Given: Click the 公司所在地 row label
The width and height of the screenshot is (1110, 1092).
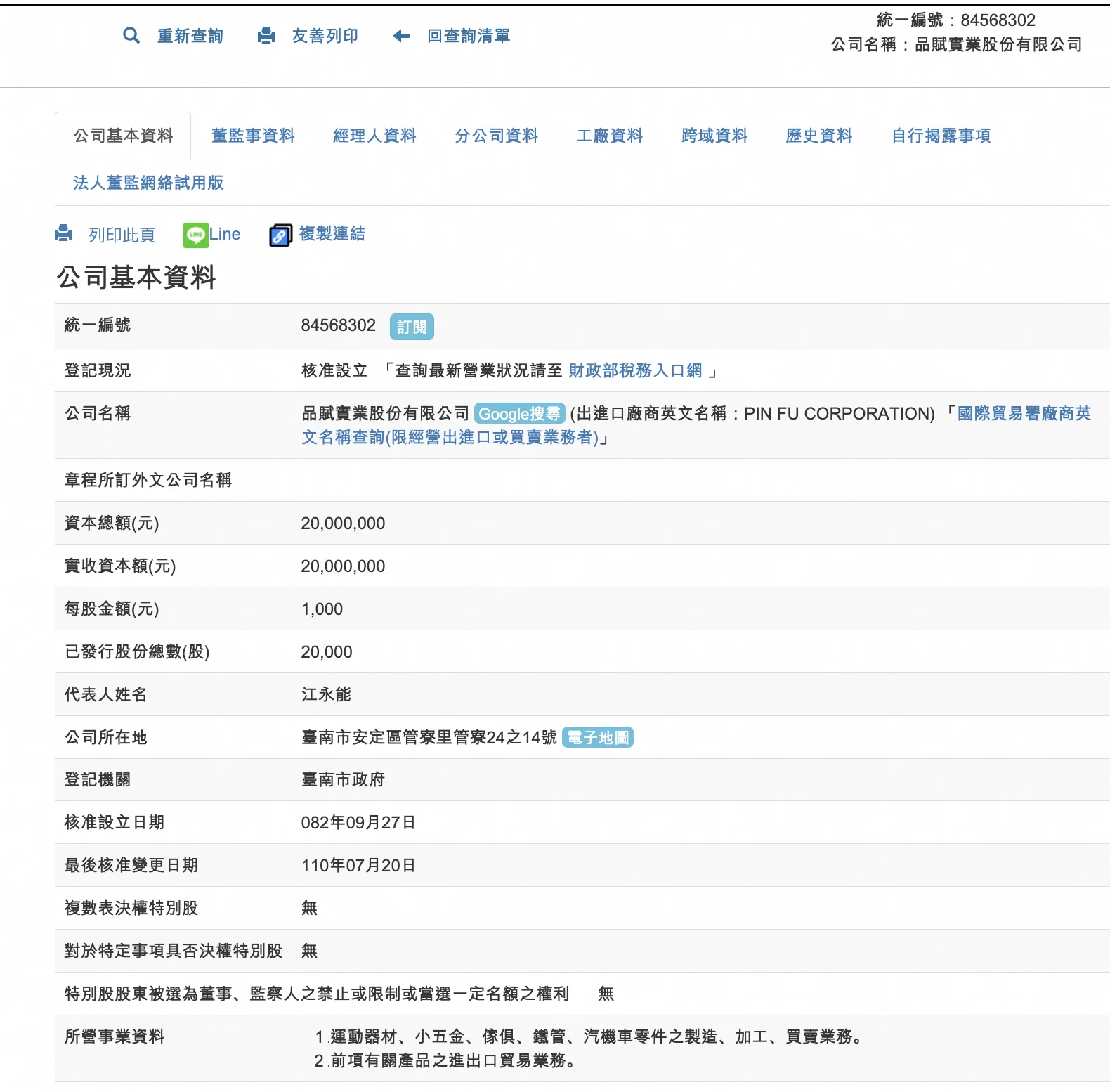Looking at the screenshot, I should click(x=106, y=737).
